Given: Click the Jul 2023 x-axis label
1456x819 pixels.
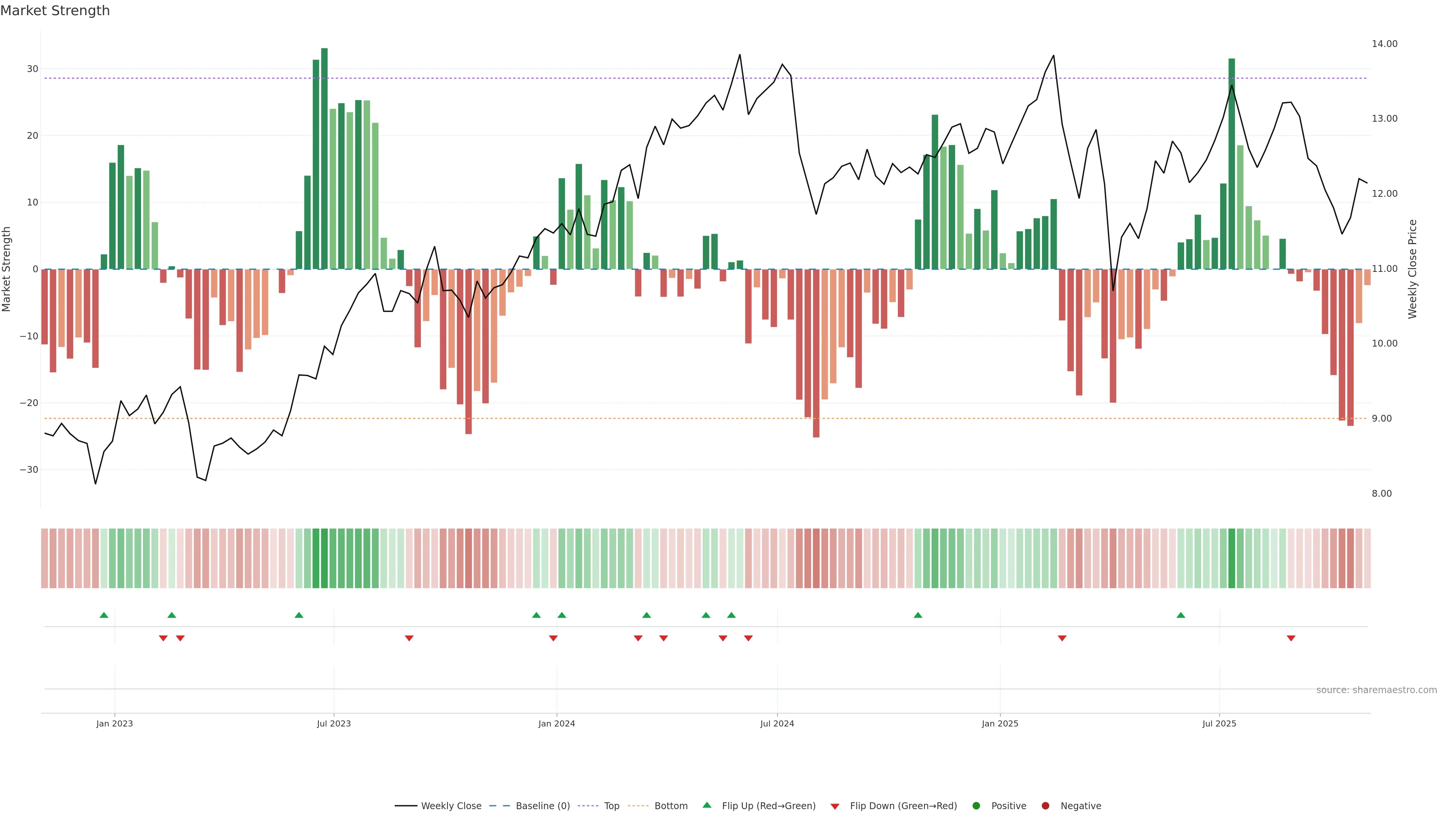Looking at the screenshot, I should [x=334, y=723].
